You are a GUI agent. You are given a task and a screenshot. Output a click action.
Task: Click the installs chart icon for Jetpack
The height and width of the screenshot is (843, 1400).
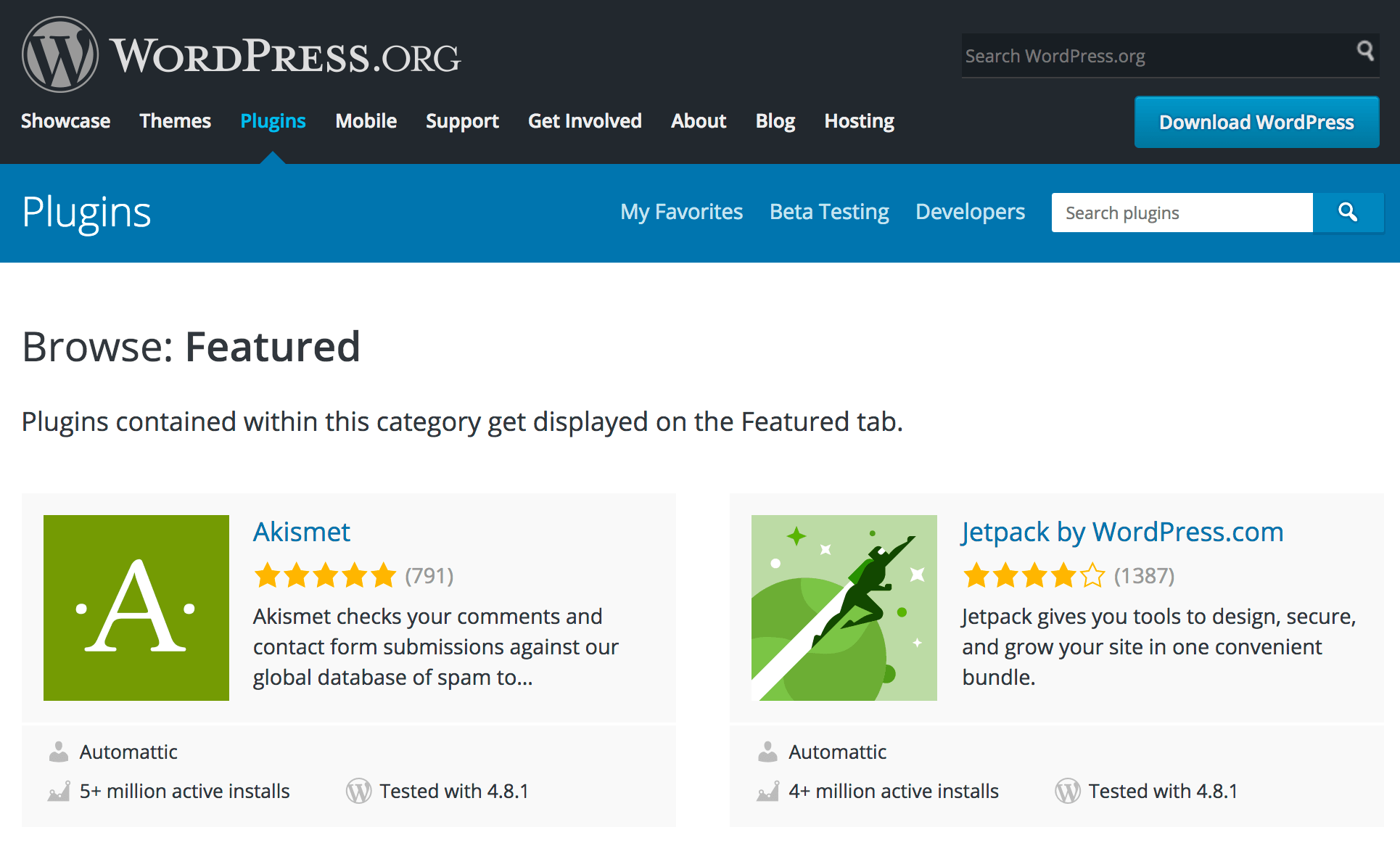[767, 791]
